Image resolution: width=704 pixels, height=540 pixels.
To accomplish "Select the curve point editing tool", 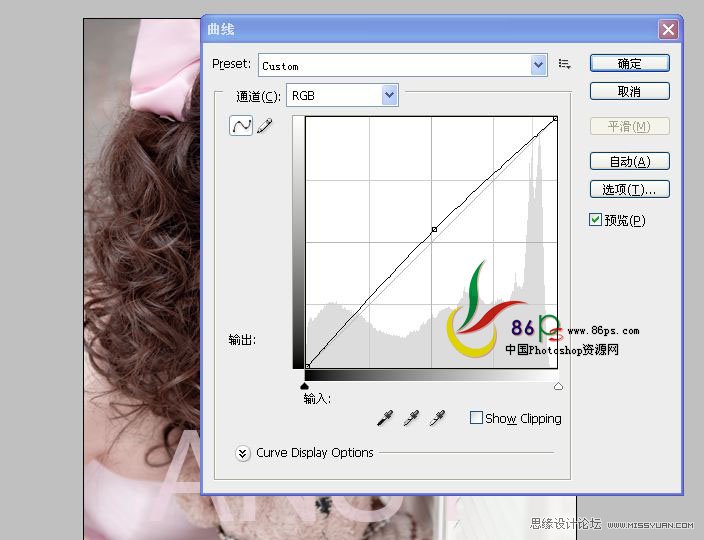I will point(241,125).
